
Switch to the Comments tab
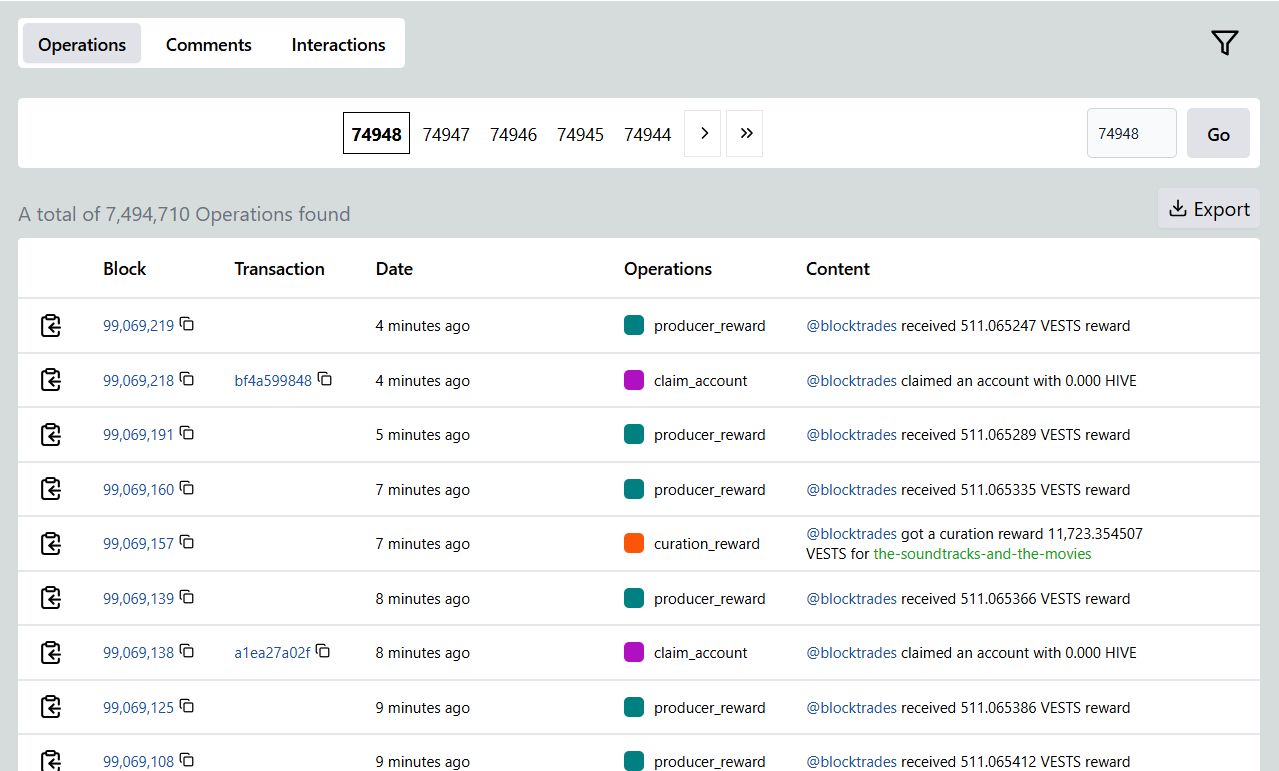208,45
